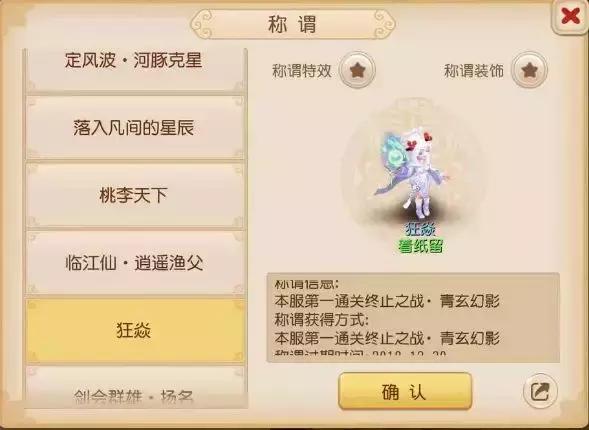
Task: Toggle the 称谓装饰 star button
Action: tap(530, 70)
